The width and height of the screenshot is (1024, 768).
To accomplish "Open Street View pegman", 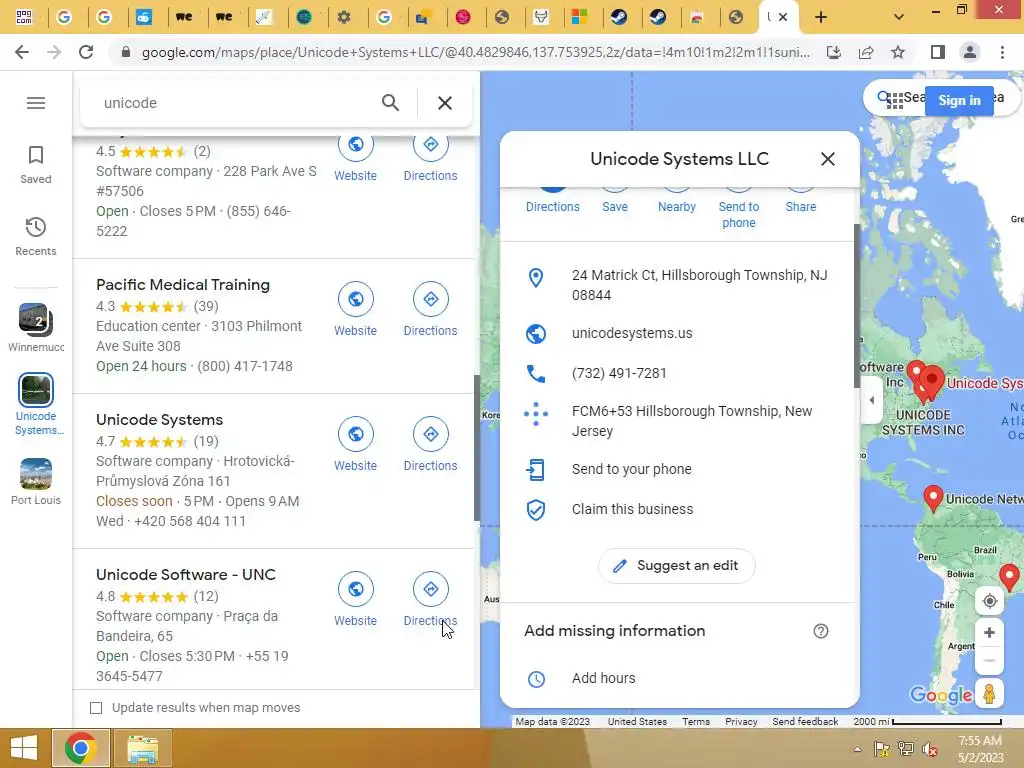I will coord(989,693).
